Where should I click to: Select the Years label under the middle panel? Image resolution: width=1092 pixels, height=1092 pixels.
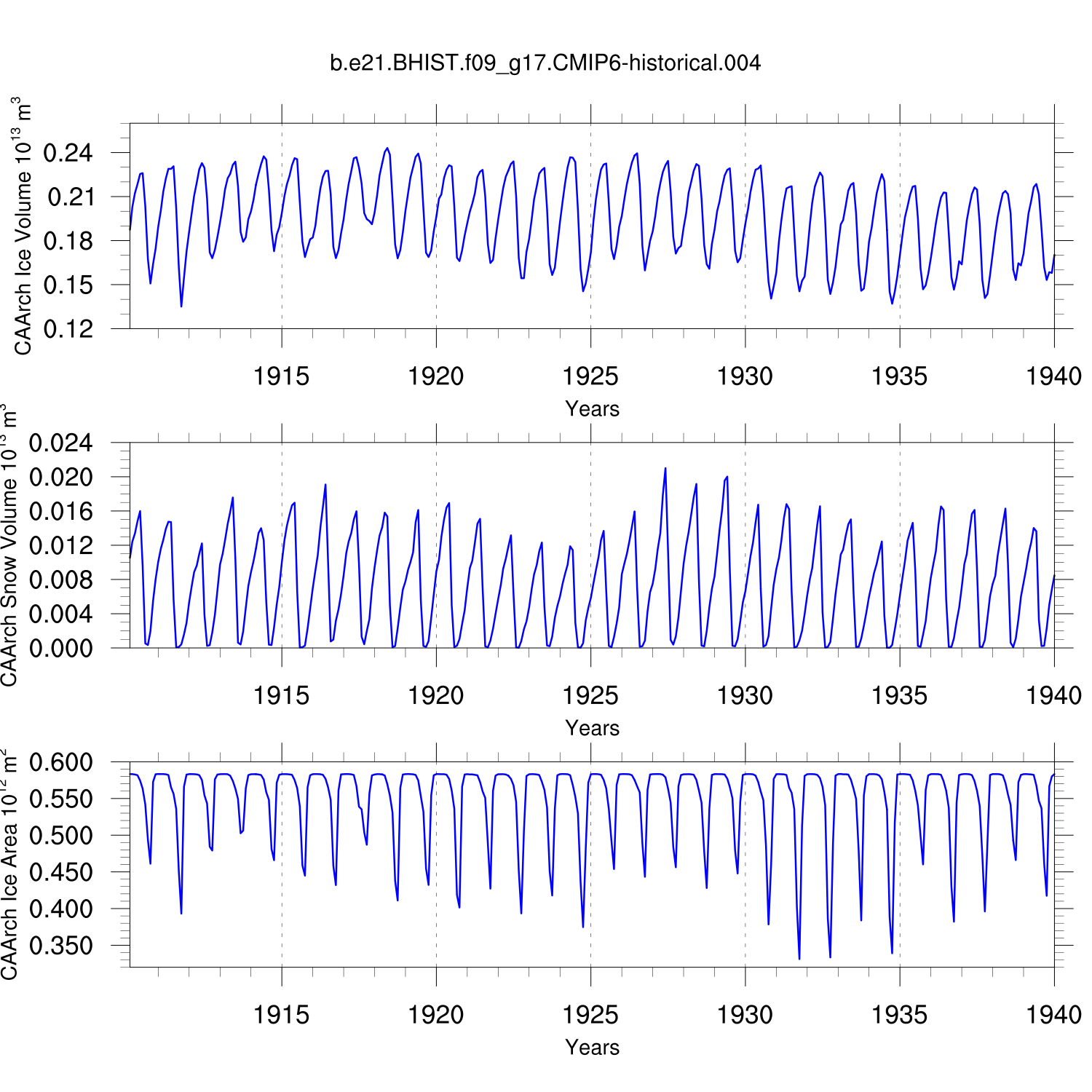tap(592, 728)
